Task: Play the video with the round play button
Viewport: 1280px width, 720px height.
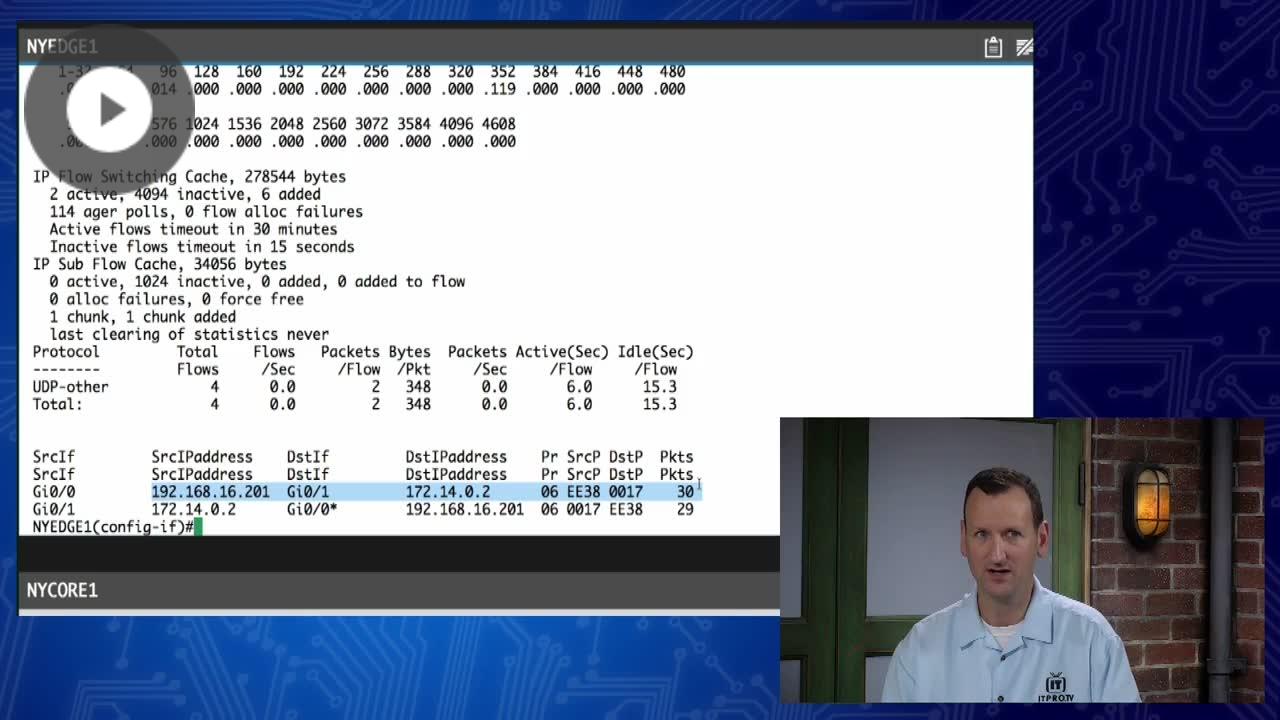Action: pos(109,109)
